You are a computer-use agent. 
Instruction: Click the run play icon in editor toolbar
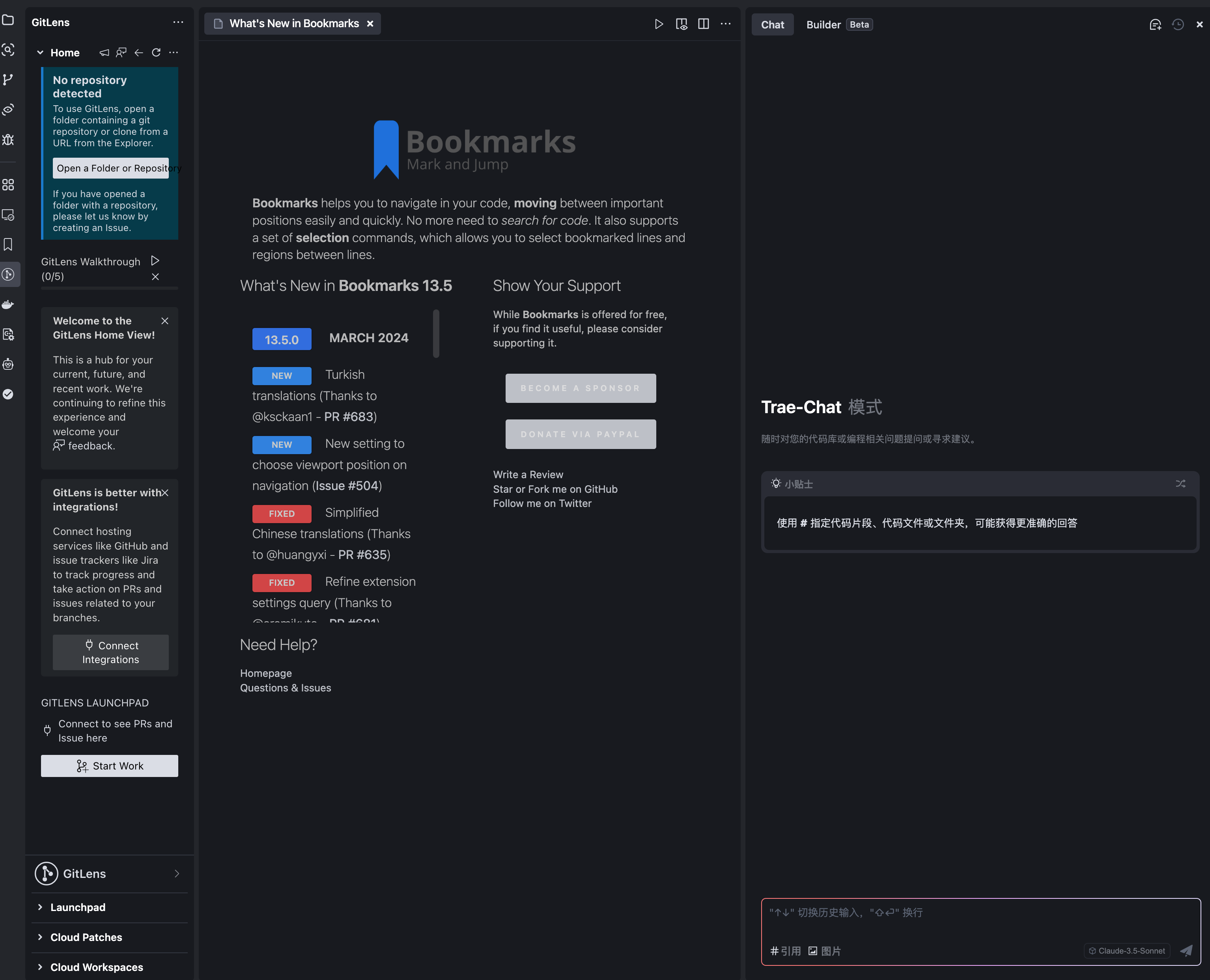click(x=658, y=24)
